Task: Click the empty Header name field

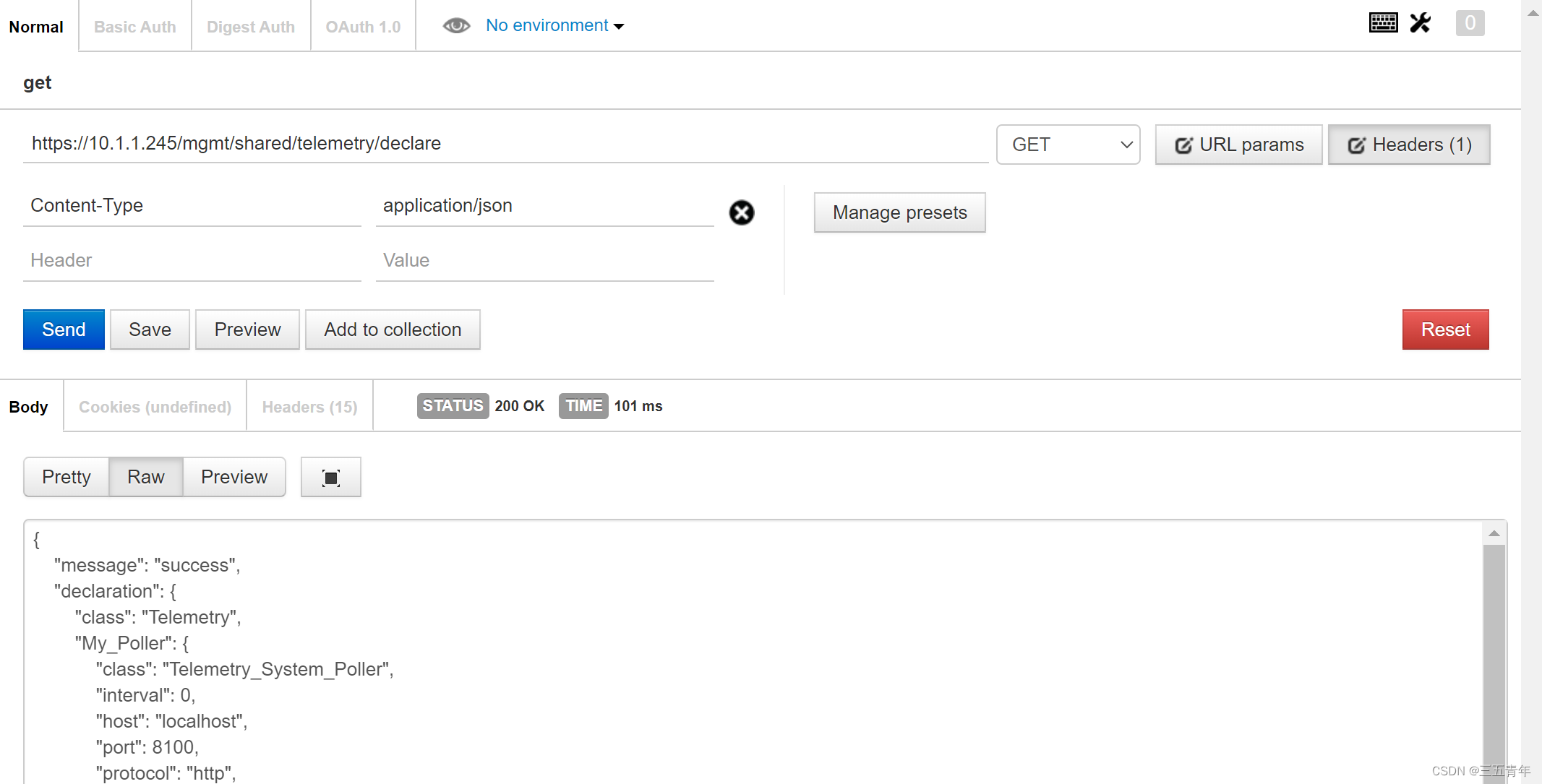Action: point(192,260)
